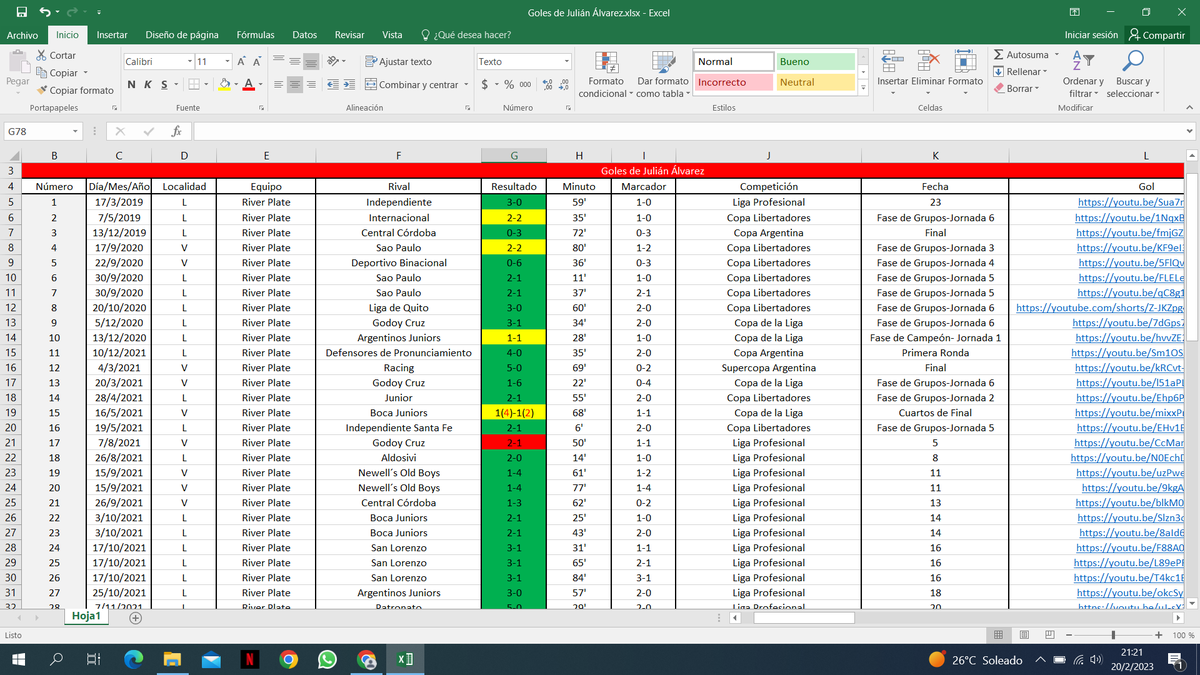
Task: Decrease font size with the smaller A
Action: tap(258, 61)
